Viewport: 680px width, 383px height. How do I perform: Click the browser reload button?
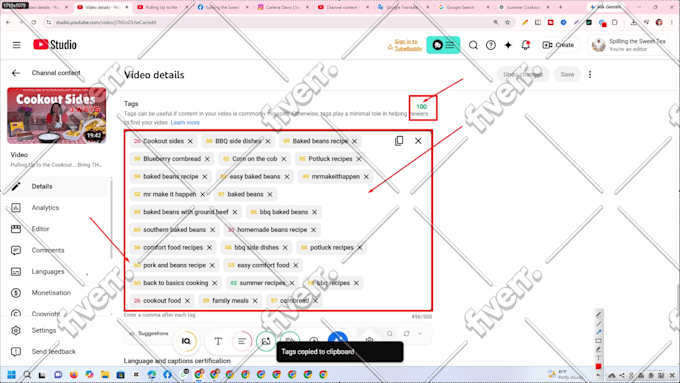(33, 22)
